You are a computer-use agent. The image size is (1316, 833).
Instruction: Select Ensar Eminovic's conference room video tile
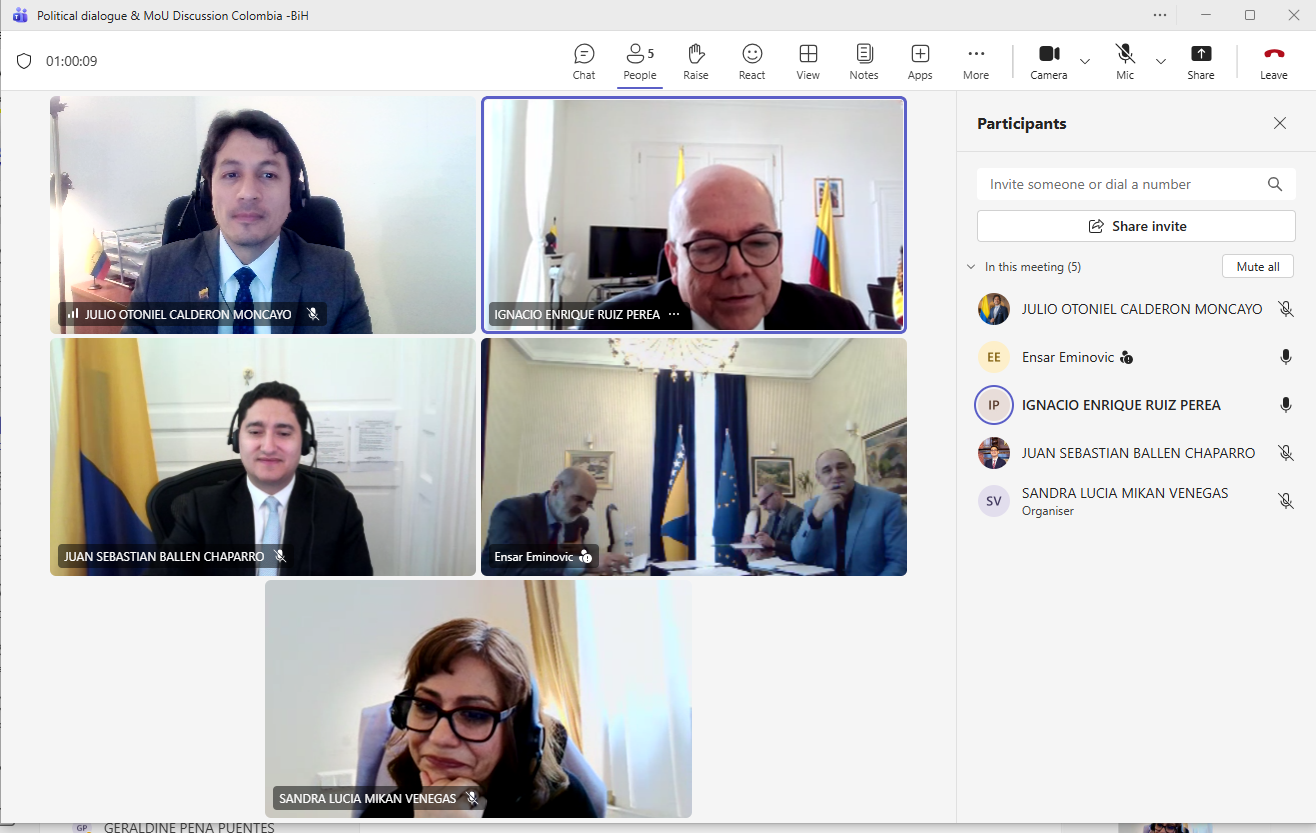click(x=694, y=457)
